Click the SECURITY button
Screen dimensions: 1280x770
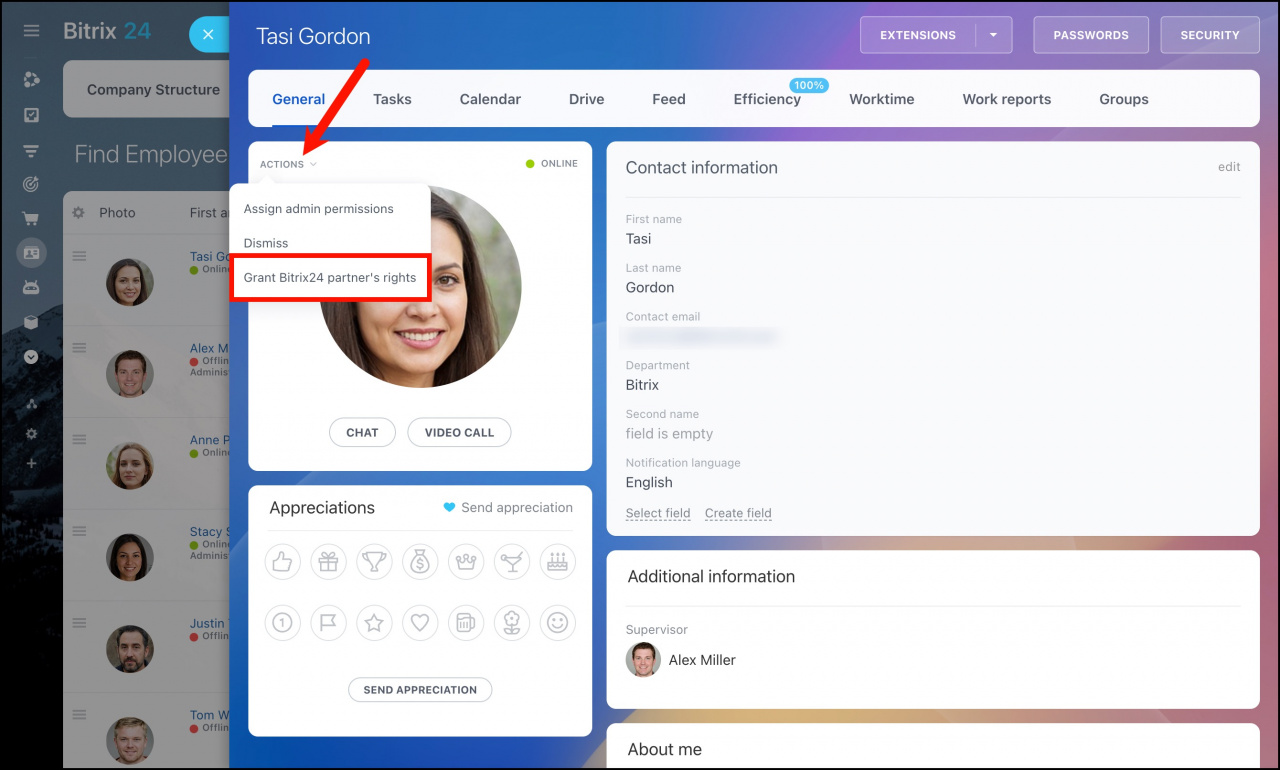tap(1210, 35)
